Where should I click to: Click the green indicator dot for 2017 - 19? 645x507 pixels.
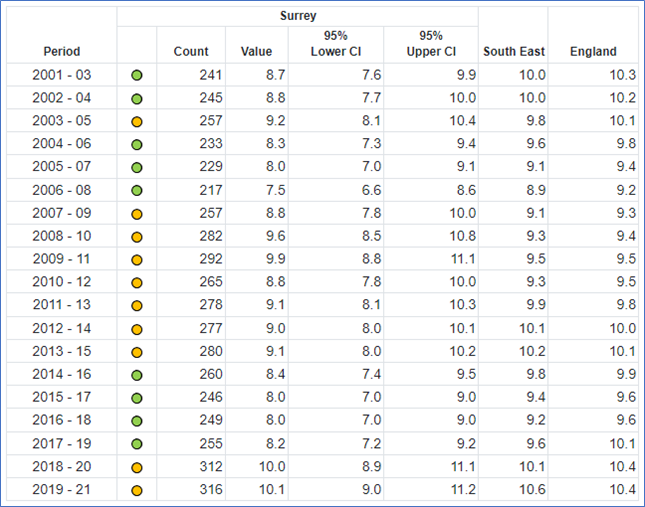tap(137, 444)
